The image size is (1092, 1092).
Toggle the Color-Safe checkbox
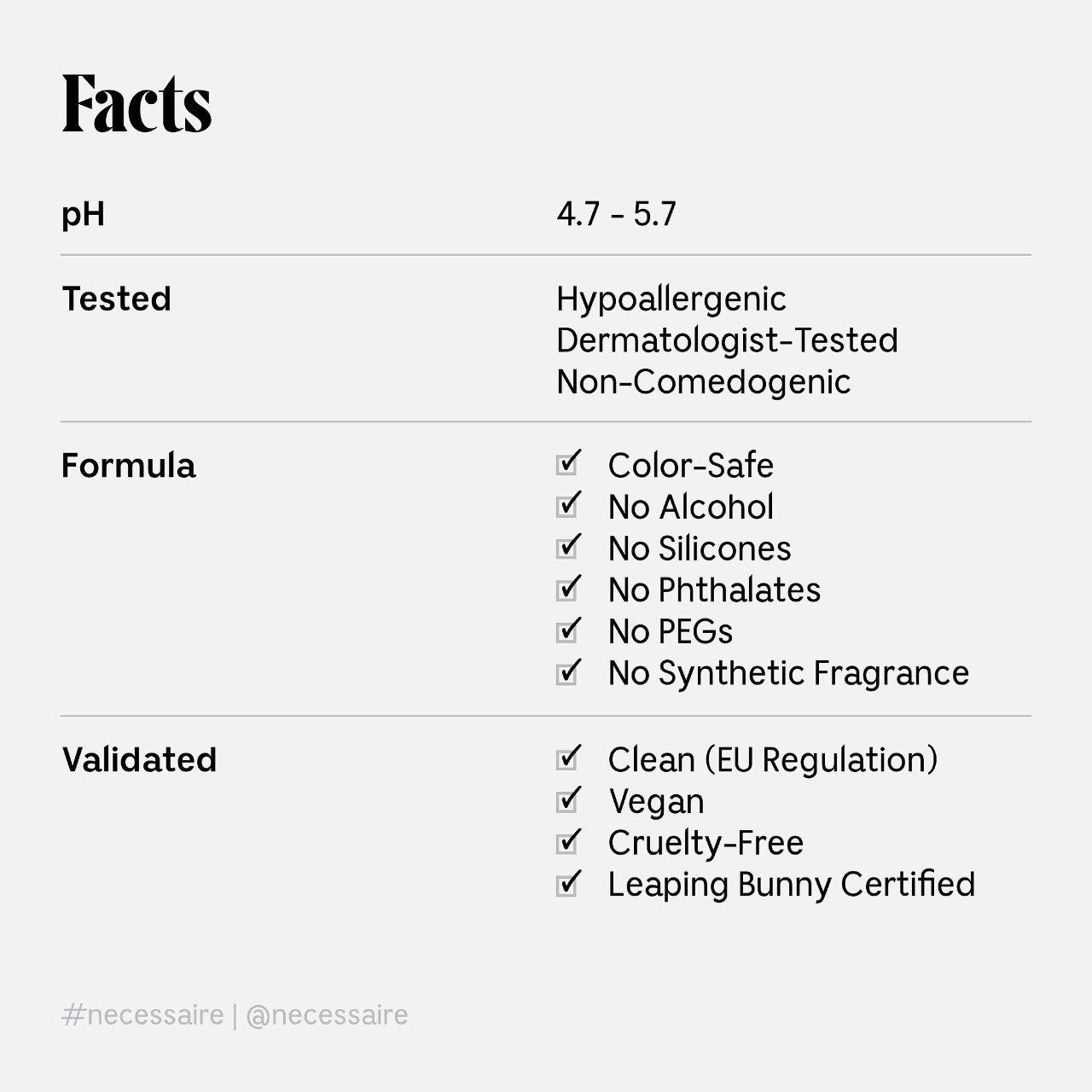coord(567,465)
